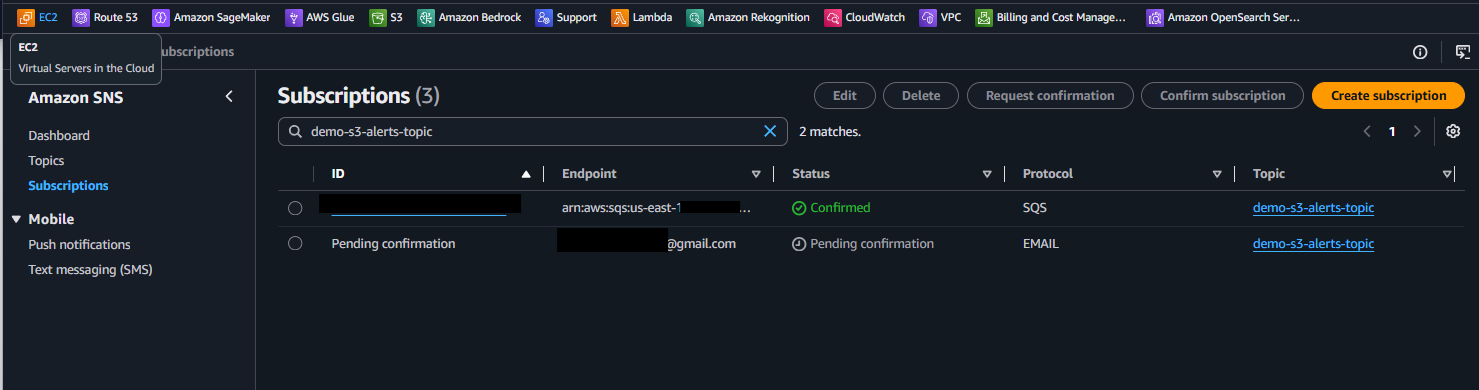This screenshot has height=390, width=1479.
Task: Open Push notifications in sidebar
Action: point(79,245)
